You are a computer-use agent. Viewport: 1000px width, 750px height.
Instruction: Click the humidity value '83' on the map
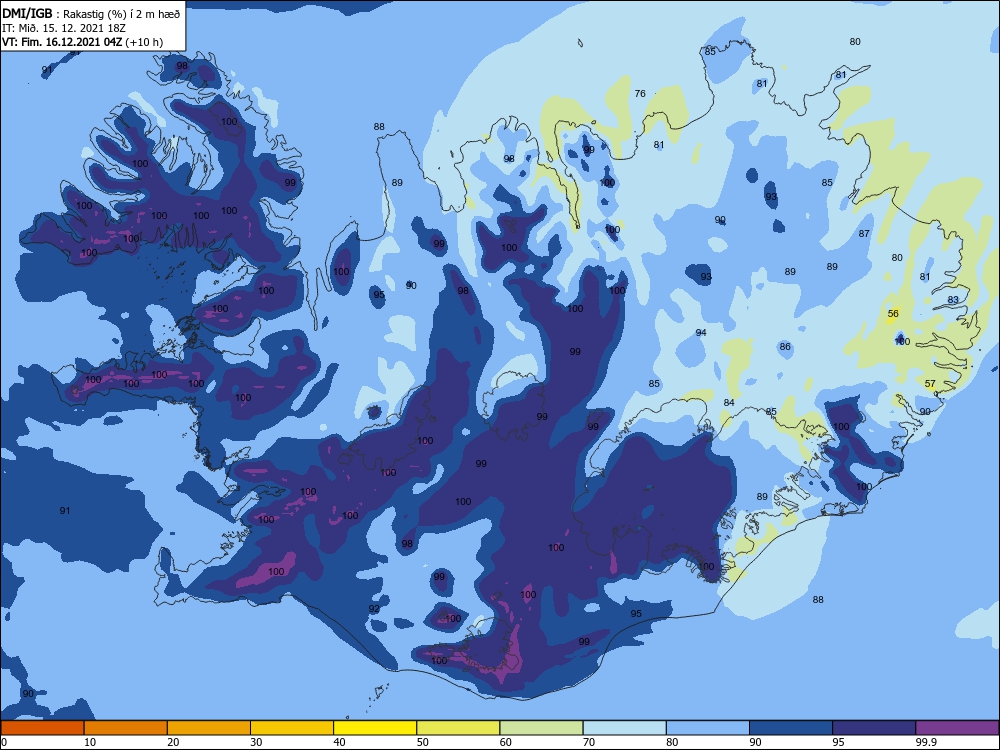[x=953, y=300]
